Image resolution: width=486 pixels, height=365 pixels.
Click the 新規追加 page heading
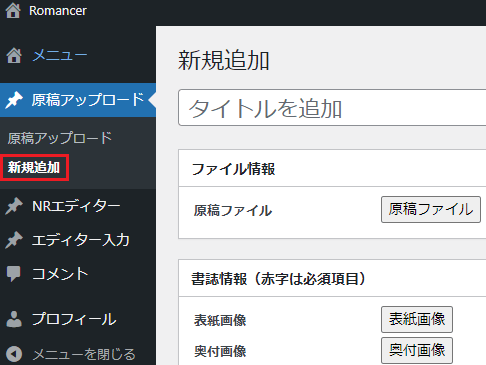pyautogui.click(x=224, y=61)
